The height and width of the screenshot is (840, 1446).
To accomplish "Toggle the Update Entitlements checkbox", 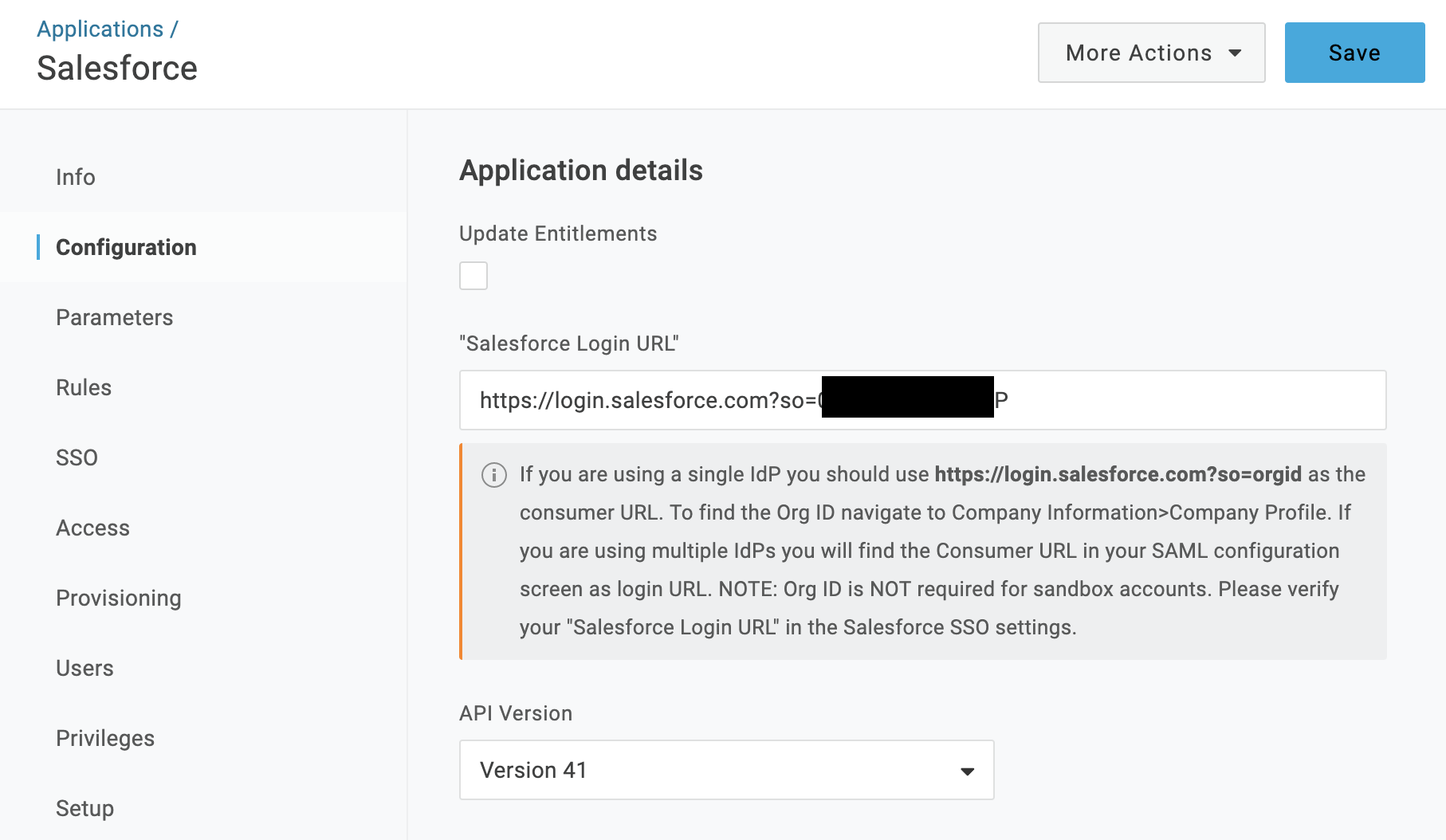I will 473,276.
